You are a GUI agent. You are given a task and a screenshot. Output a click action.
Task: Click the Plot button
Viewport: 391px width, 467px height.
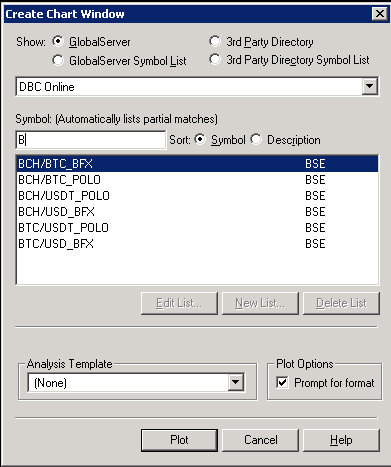coord(179,440)
